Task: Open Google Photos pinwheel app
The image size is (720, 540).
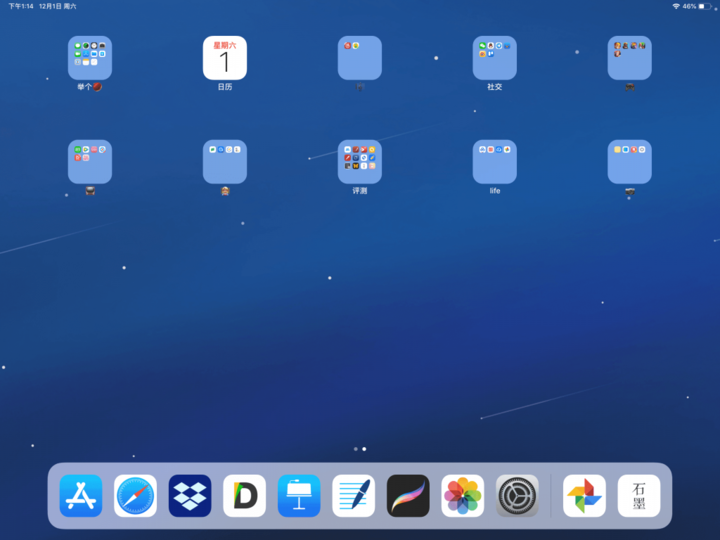Action: point(585,496)
